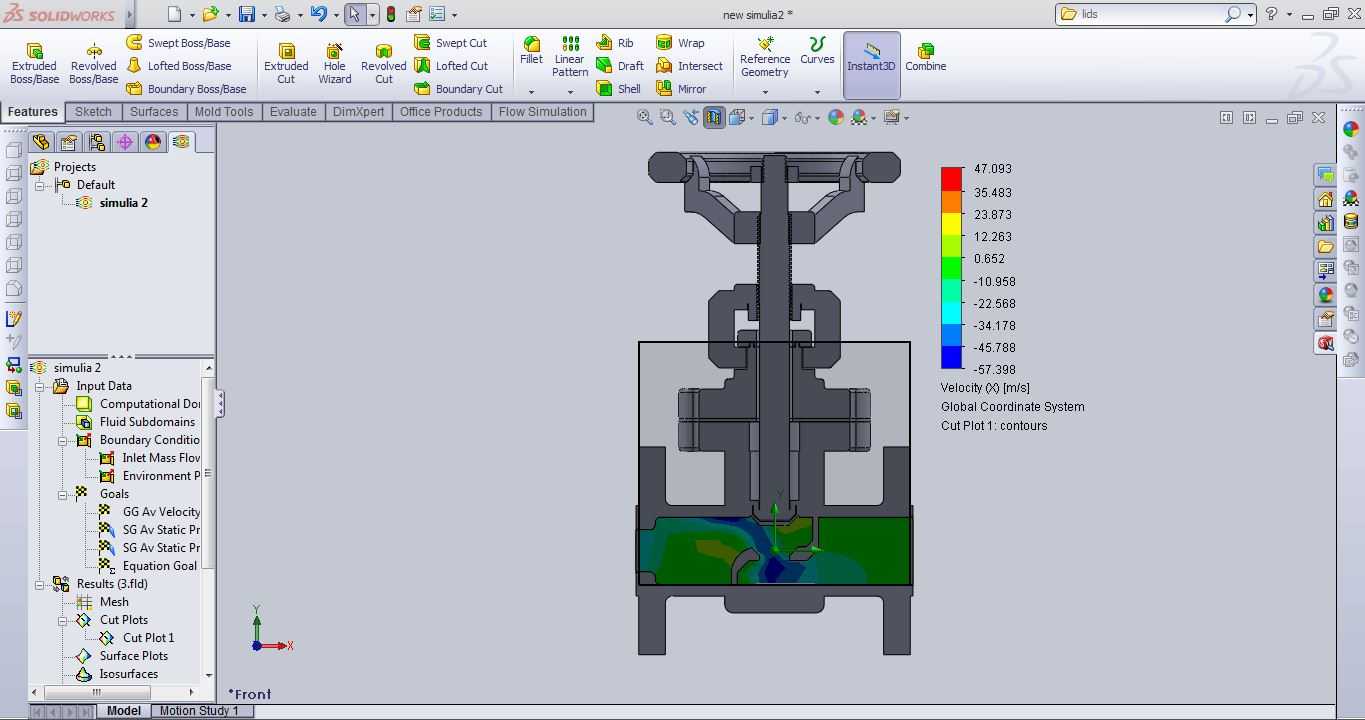This screenshot has width=1365, height=720.
Task: Open the Reference Geometry tool
Action: click(765, 58)
